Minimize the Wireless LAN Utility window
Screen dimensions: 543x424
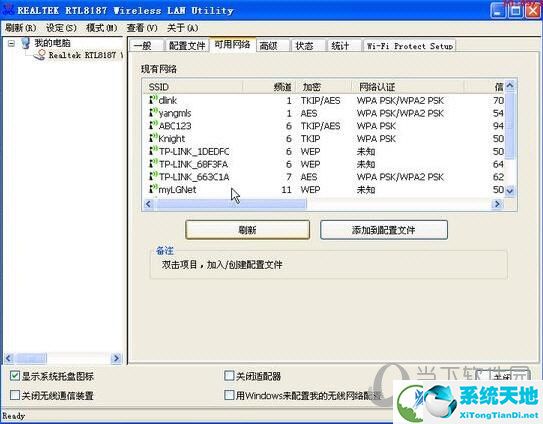[498, 11]
